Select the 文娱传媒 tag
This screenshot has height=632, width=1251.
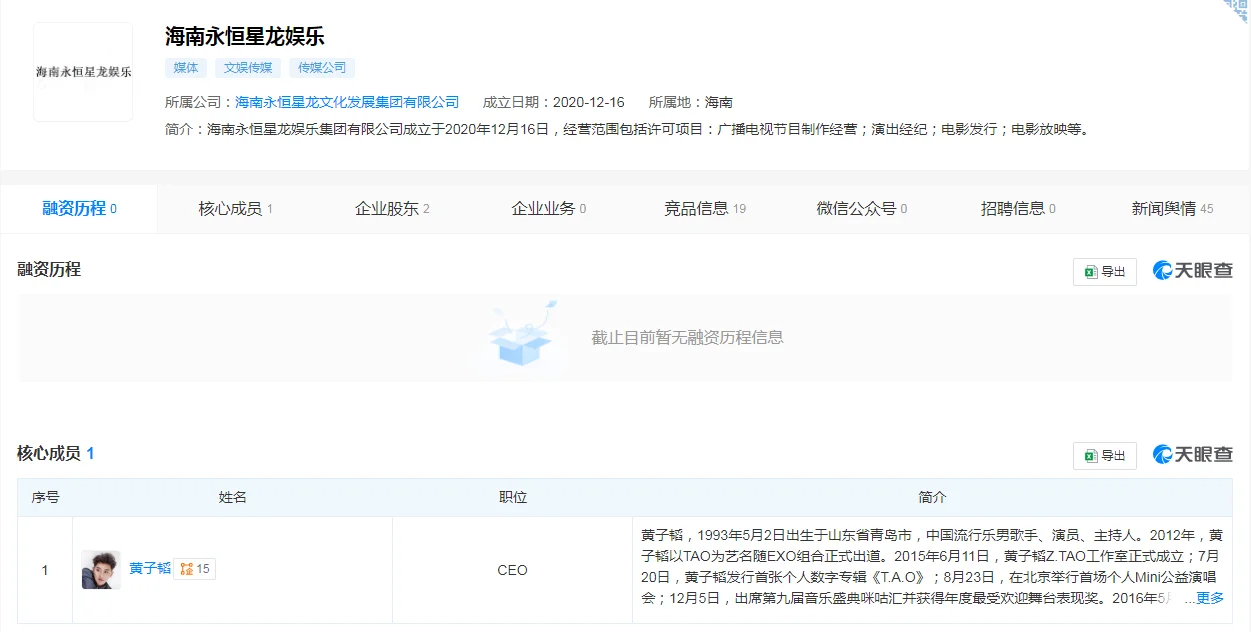(248, 68)
